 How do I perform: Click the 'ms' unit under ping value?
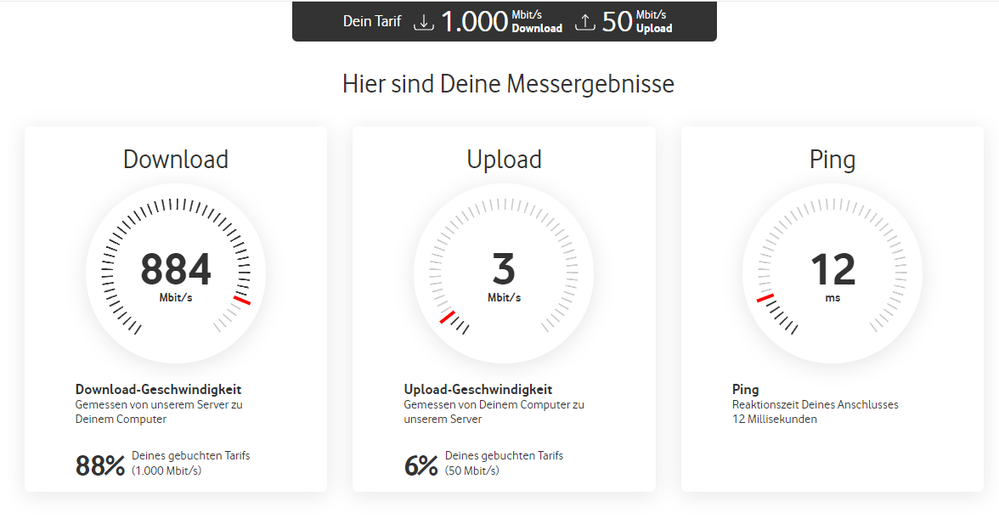tap(833, 298)
